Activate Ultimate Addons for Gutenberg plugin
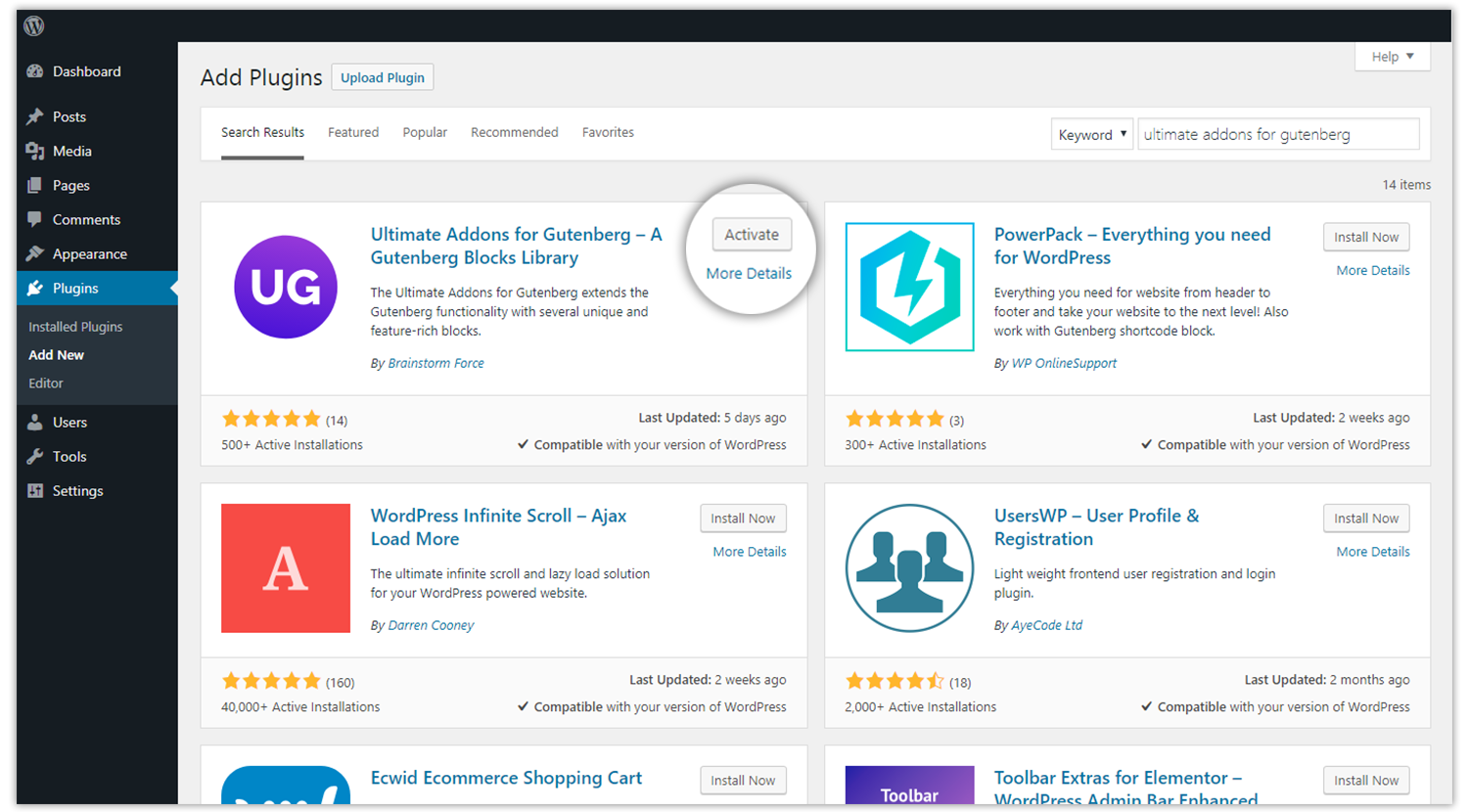The height and width of the screenshot is (812, 1468). (x=752, y=235)
